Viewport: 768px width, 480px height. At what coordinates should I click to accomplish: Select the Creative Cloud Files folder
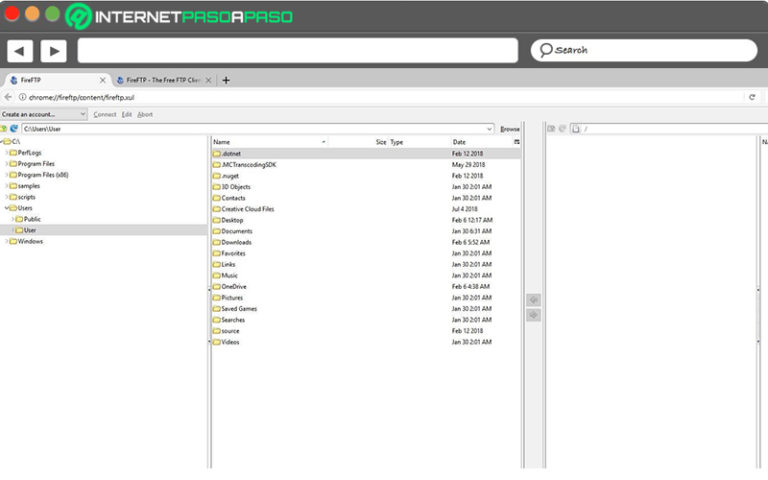click(247, 209)
